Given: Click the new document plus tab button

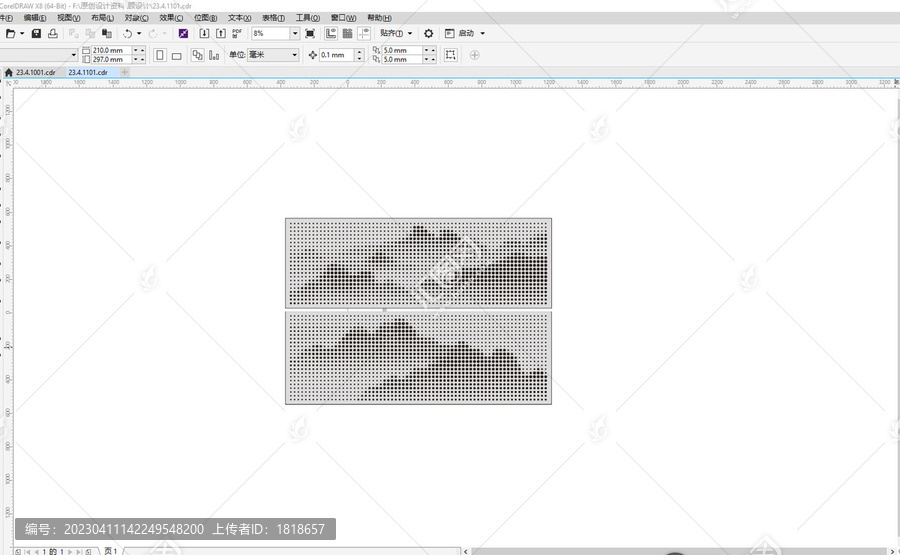Looking at the screenshot, I should 125,72.
